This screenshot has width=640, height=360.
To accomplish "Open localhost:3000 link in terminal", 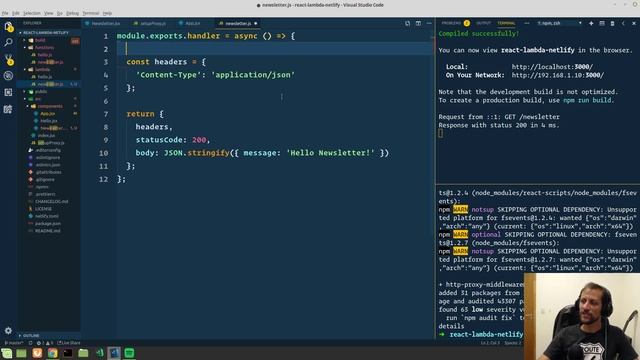I will tap(552, 67).
